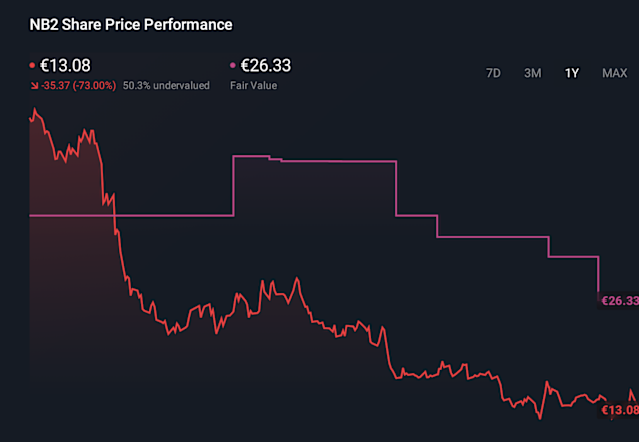Click the €13.08 tag at chart's right edge

point(619,410)
